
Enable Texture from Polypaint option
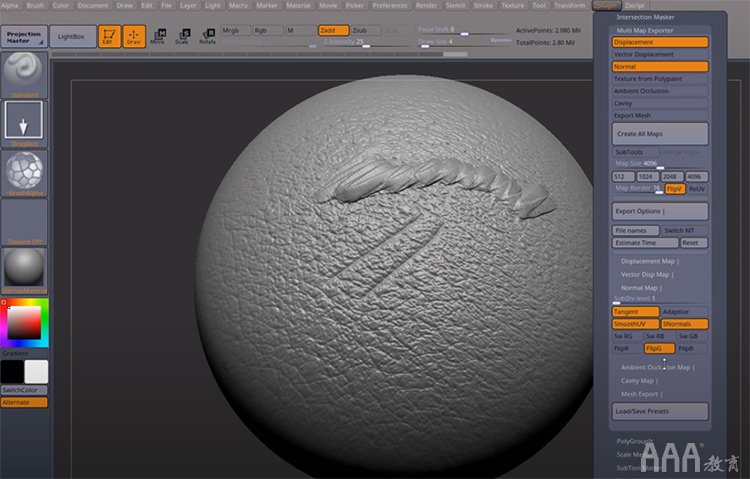660,79
